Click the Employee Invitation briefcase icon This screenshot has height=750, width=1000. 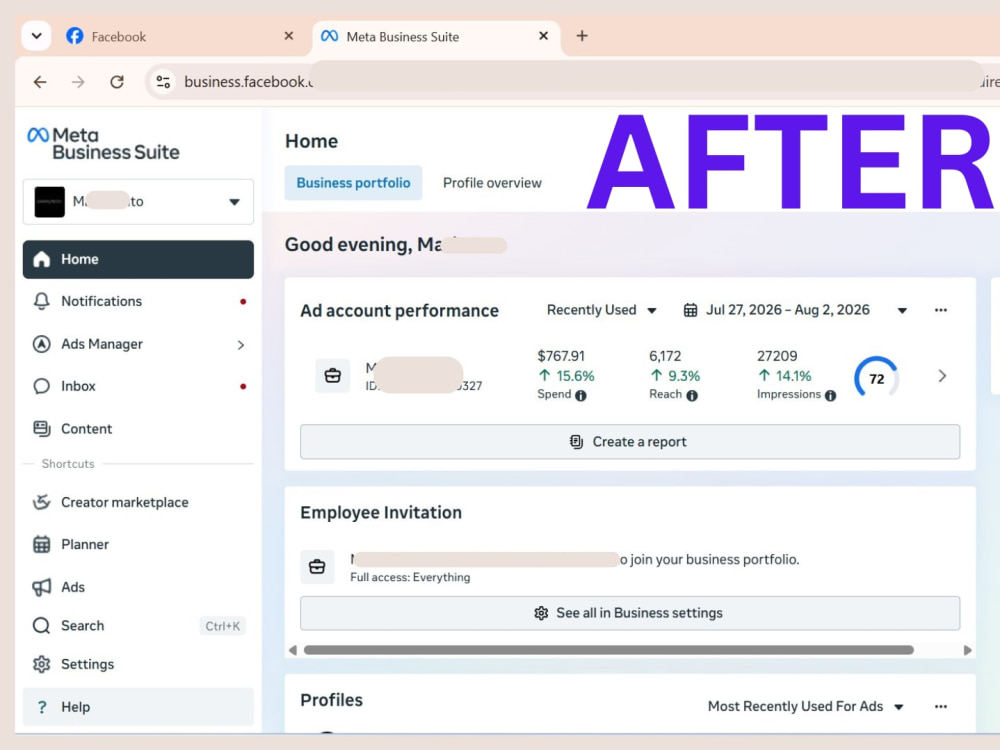[317, 566]
